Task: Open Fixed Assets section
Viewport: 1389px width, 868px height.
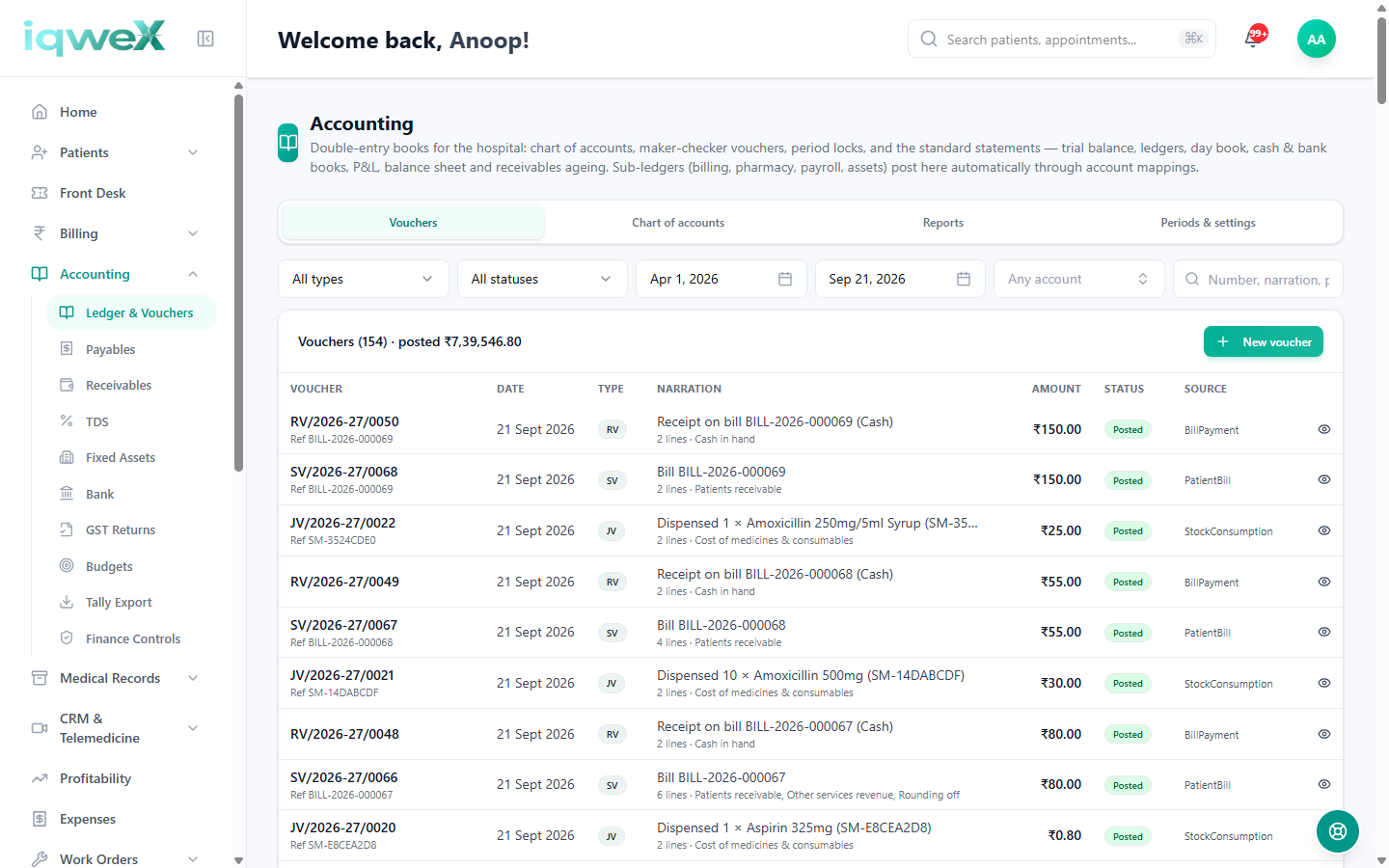Action: 131,457
